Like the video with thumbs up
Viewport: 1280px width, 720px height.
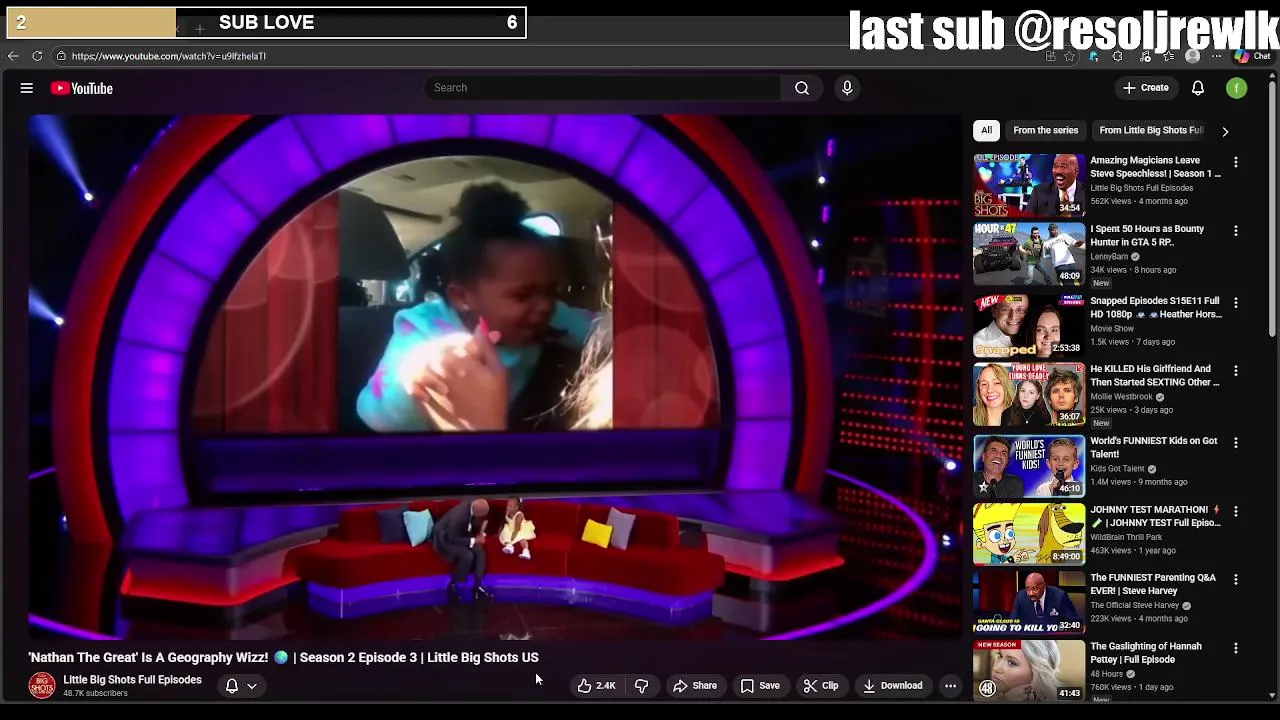point(596,686)
